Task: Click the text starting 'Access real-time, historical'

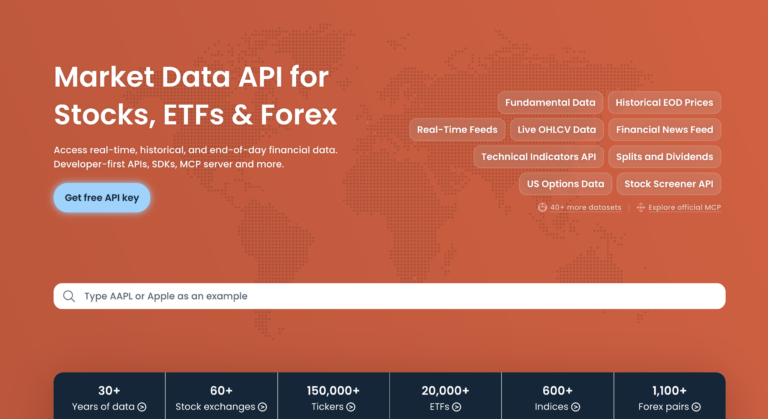Action: tap(195, 157)
